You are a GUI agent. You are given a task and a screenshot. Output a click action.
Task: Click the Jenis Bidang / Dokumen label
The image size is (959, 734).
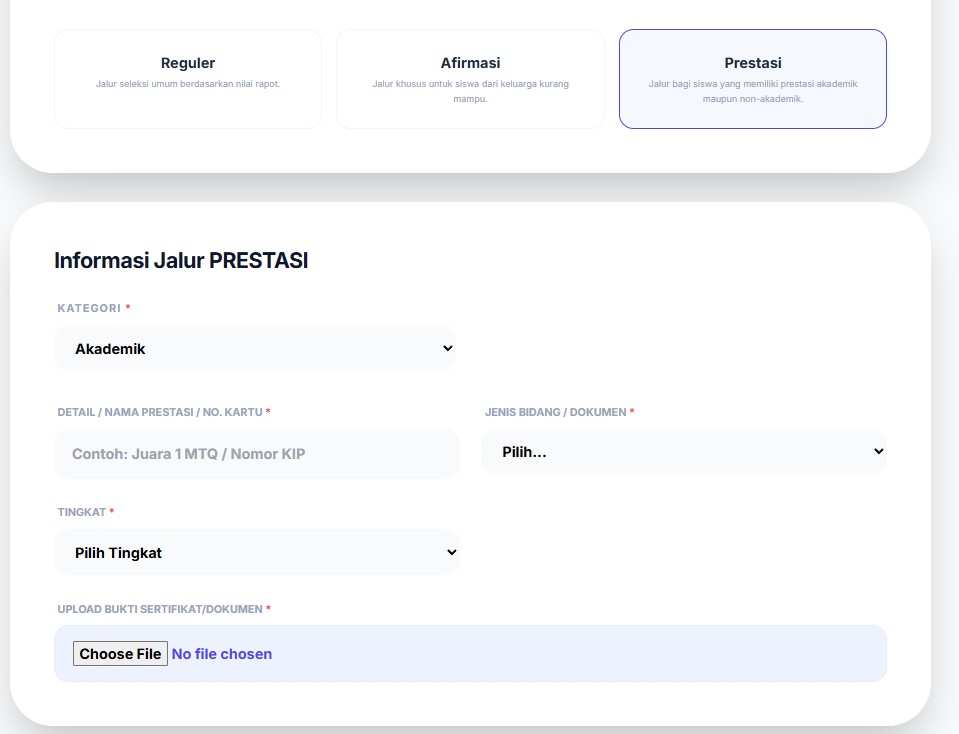555,412
